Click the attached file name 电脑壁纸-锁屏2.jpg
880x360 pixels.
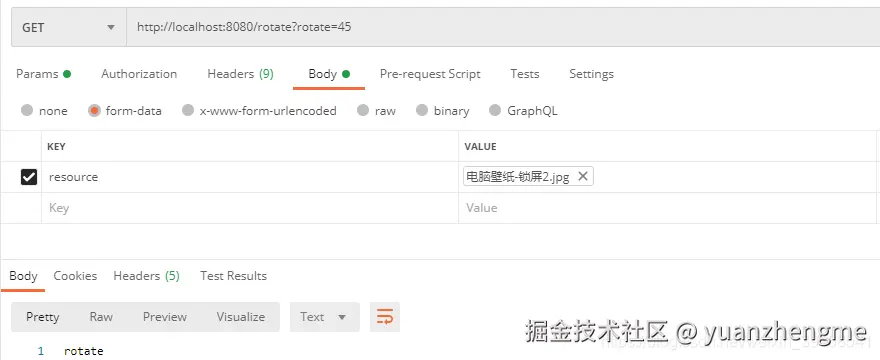[x=517, y=177]
